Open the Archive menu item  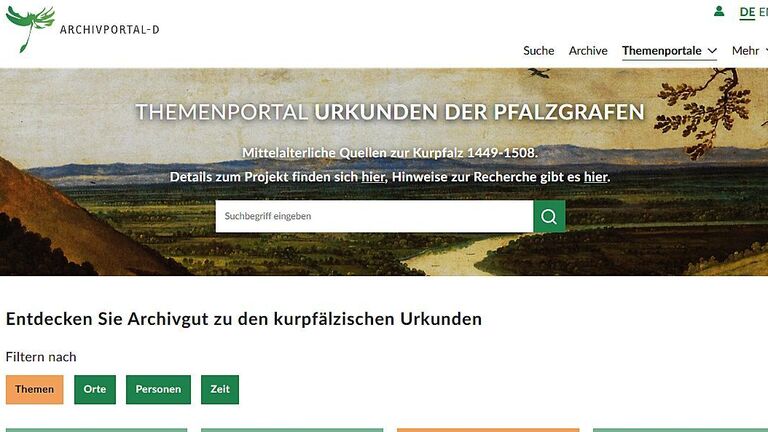tap(588, 50)
